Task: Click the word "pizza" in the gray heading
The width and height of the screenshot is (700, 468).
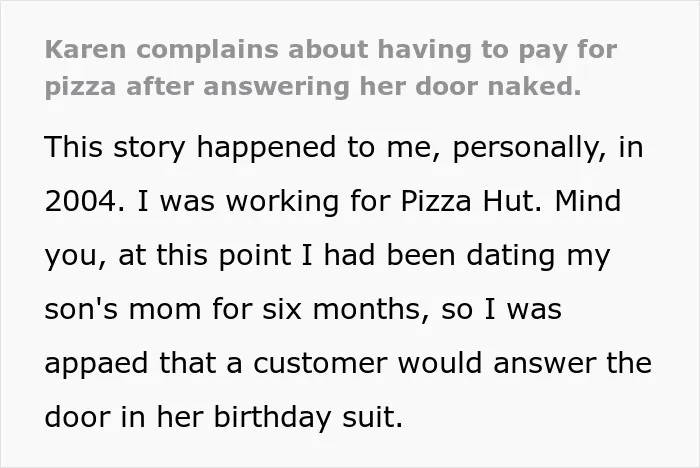Action: pos(80,88)
